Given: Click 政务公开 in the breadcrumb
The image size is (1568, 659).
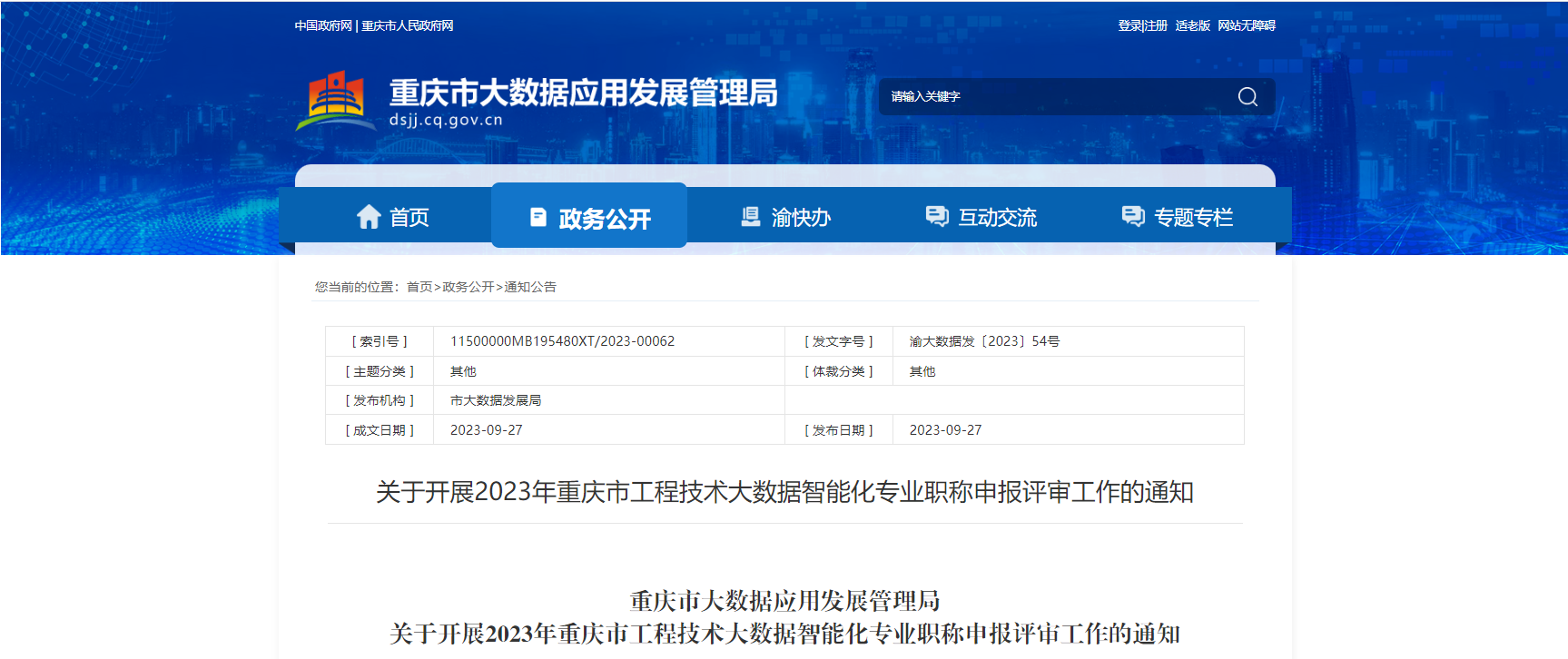Looking at the screenshot, I should point(468,287).
